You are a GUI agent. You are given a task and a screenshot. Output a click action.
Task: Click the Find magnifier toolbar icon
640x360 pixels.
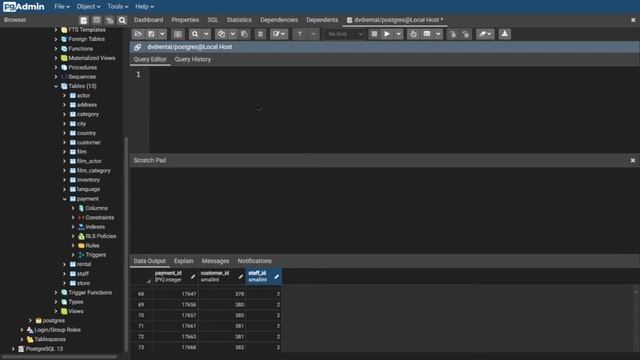(x=195, y=34)
